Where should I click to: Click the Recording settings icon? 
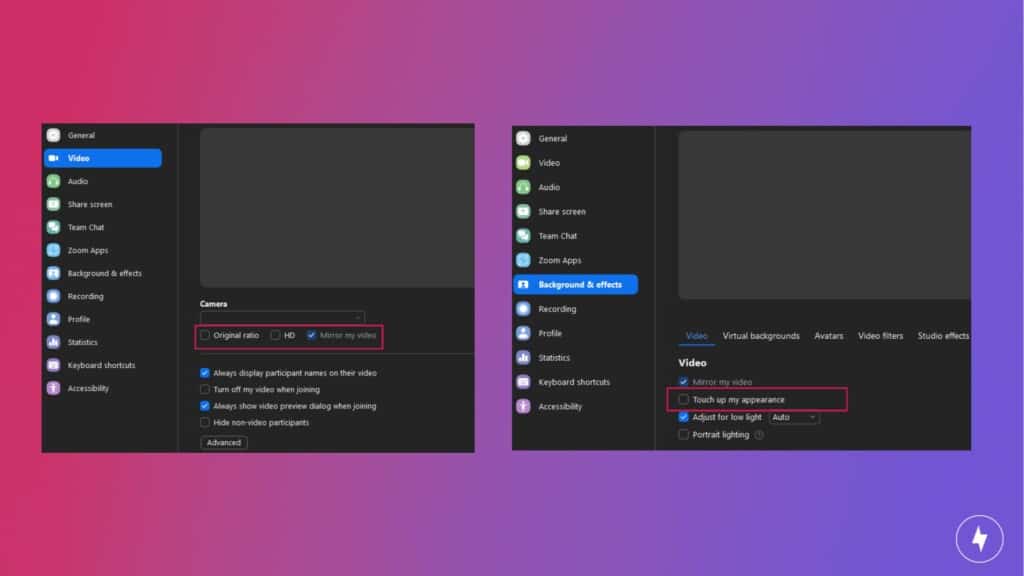click(x=102, y=296)
